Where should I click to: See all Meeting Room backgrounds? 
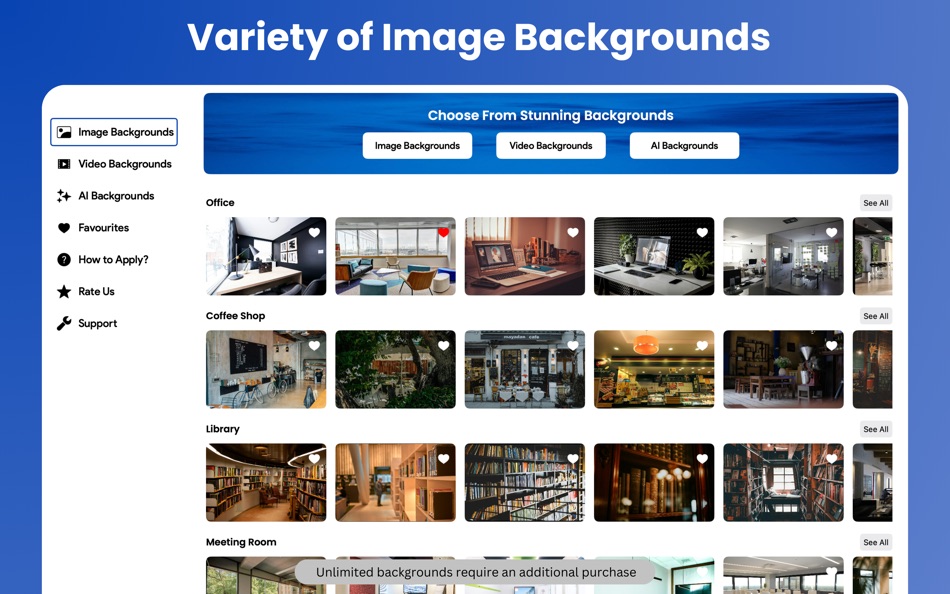(x=875, y=542)
